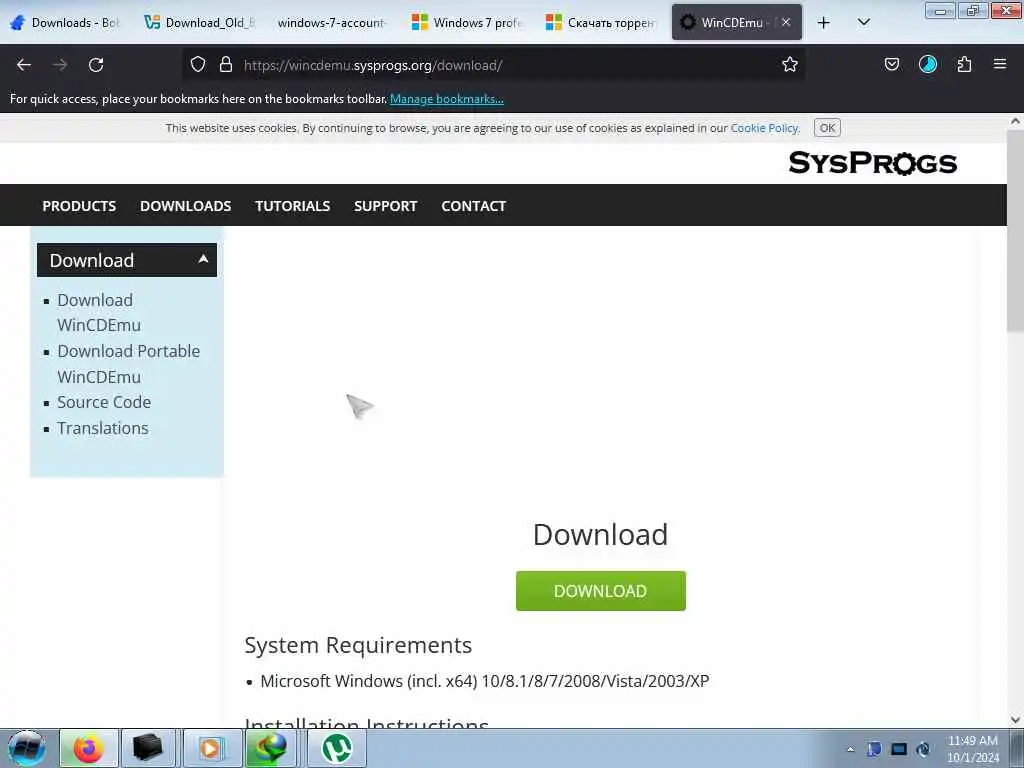This screenshot has width=1024, height=768.
Task: Open the taskbar clock and date
Action: tap(973, 749)
